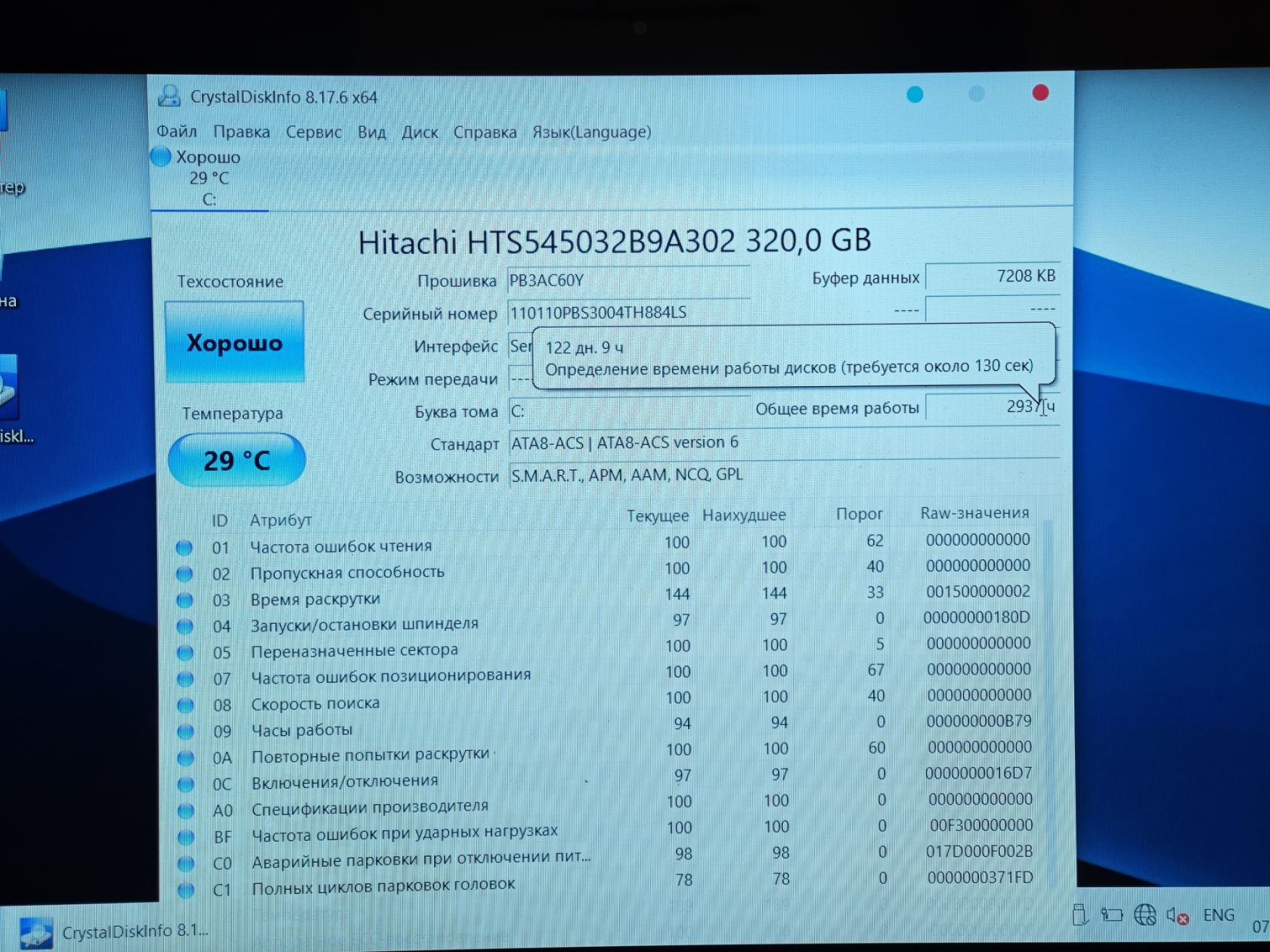Image resolution: width=1270 pixels, height=952 pixels.
Task: Click status icon of Запуски/остановки шпинделя row
Action: coord(184,626)
